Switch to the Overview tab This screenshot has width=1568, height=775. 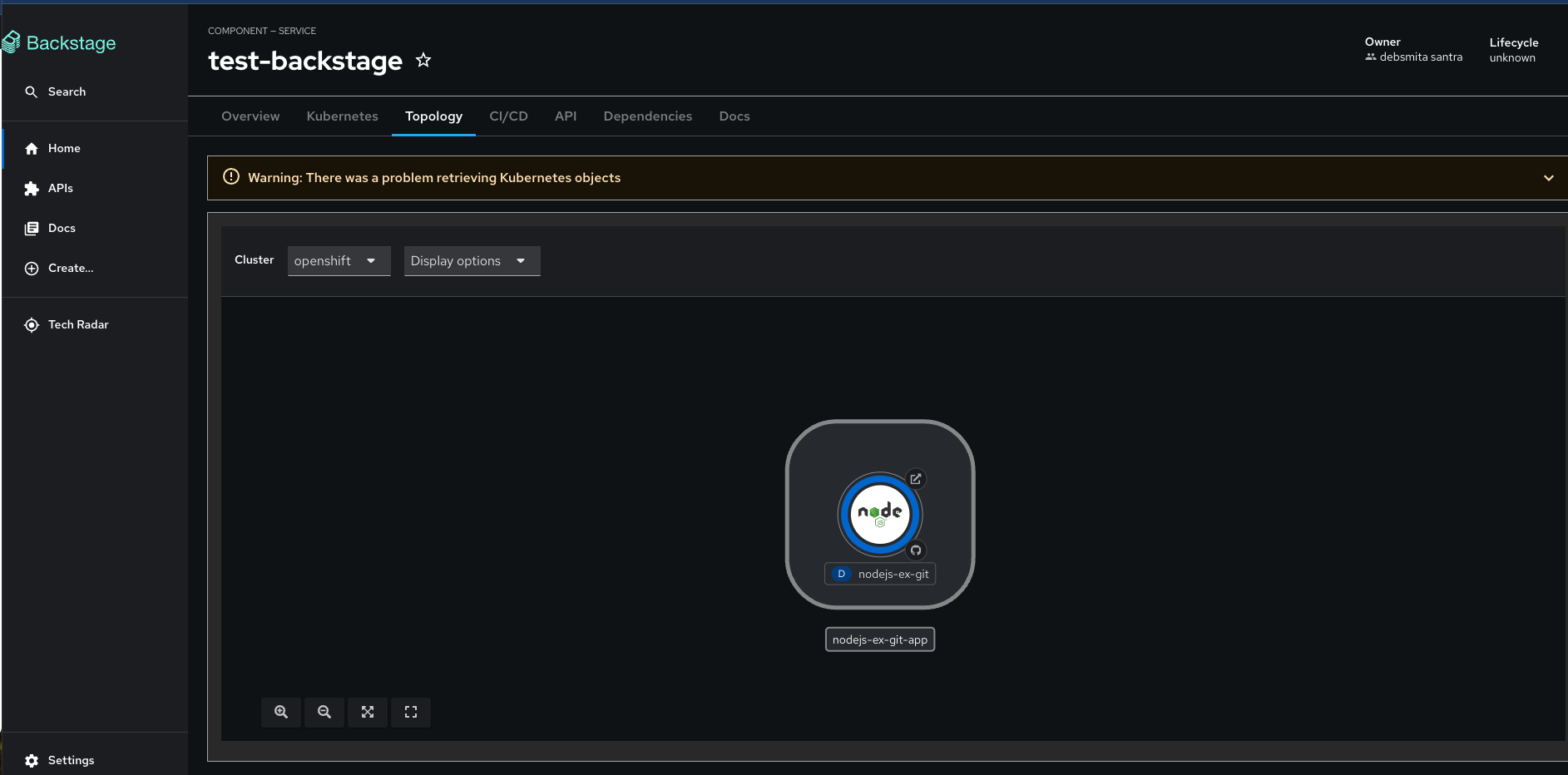point(250,116)
